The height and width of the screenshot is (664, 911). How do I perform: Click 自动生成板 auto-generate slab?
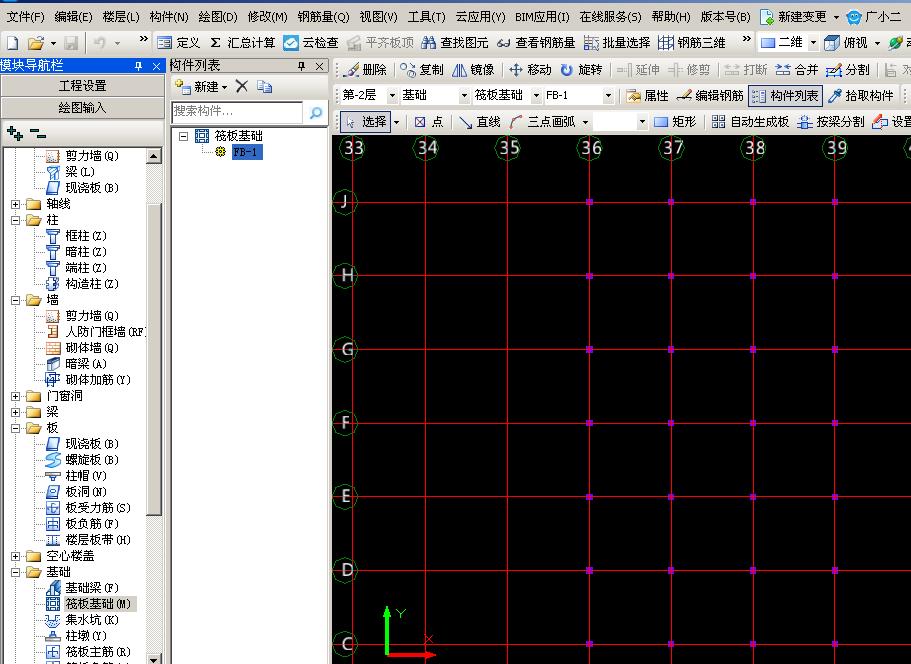(x=750, y=121)
